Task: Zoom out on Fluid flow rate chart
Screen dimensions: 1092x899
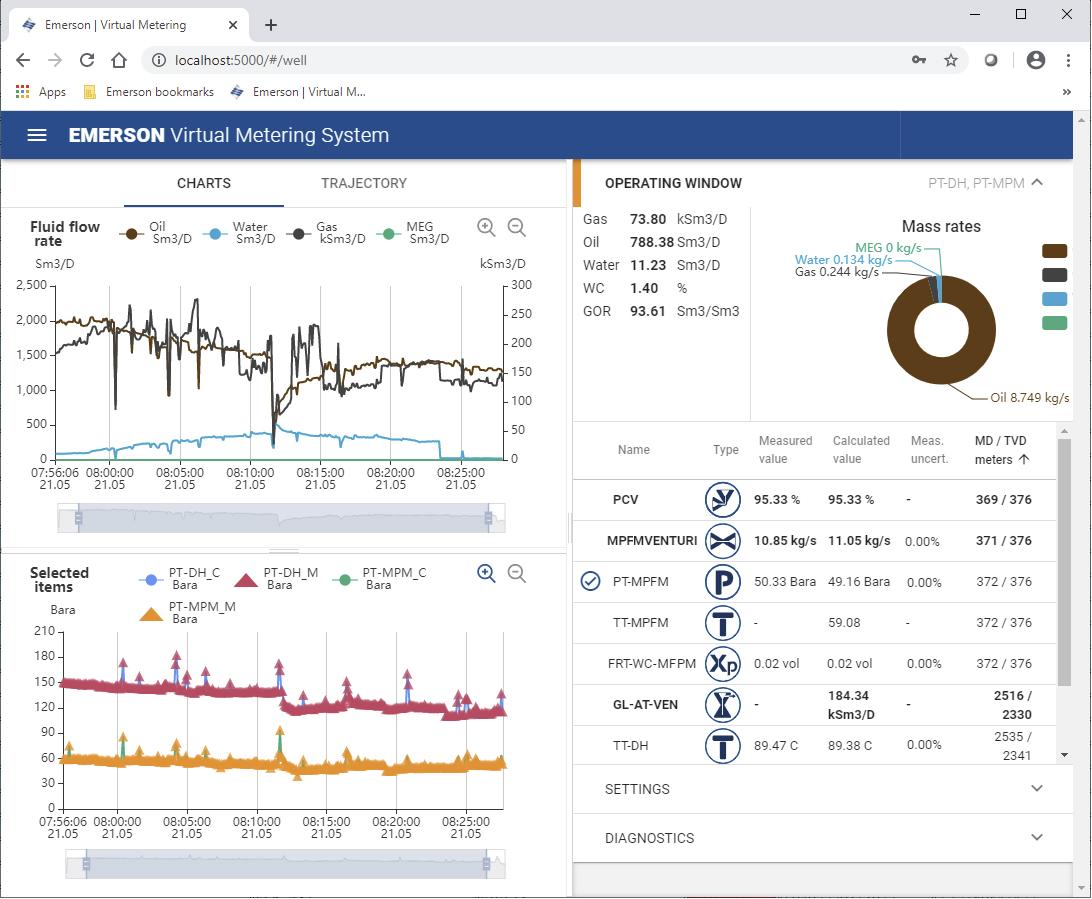Action: click(x=517, y=227)
